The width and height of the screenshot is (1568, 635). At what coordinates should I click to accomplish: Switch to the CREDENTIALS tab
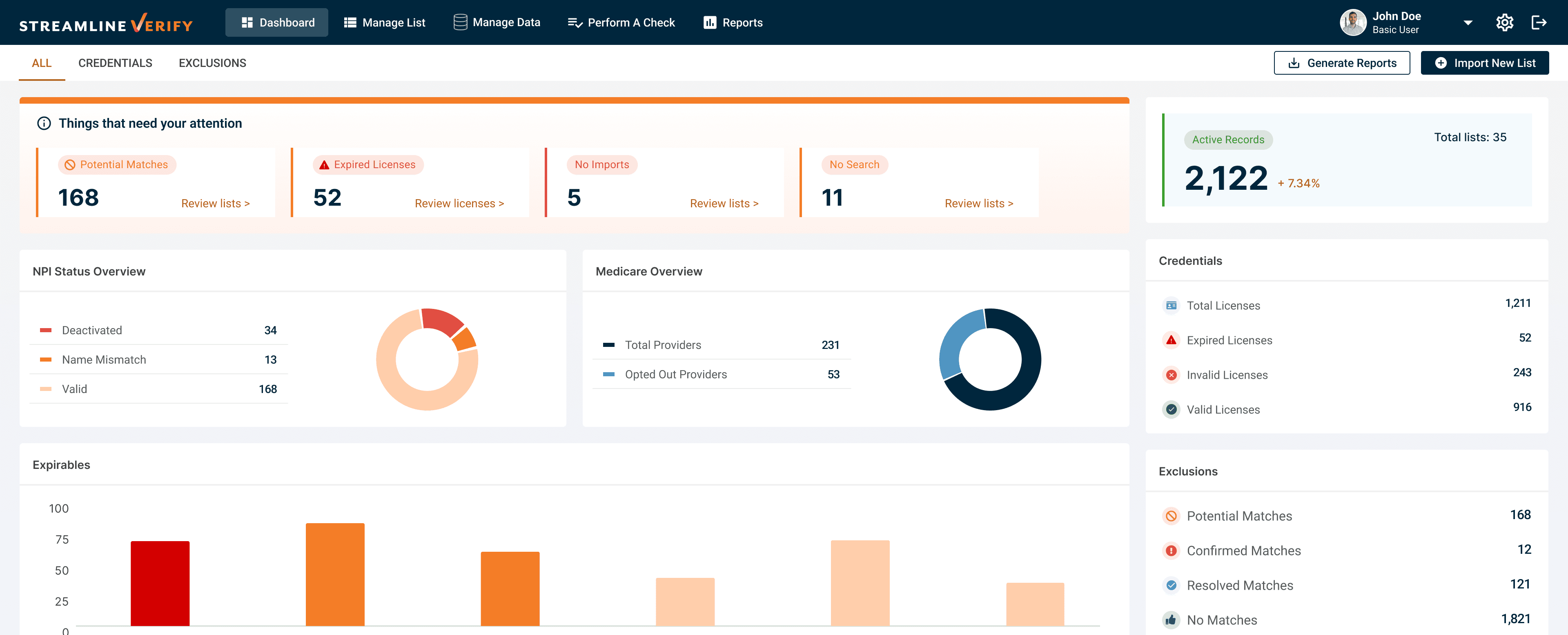[x=115, y=63]
